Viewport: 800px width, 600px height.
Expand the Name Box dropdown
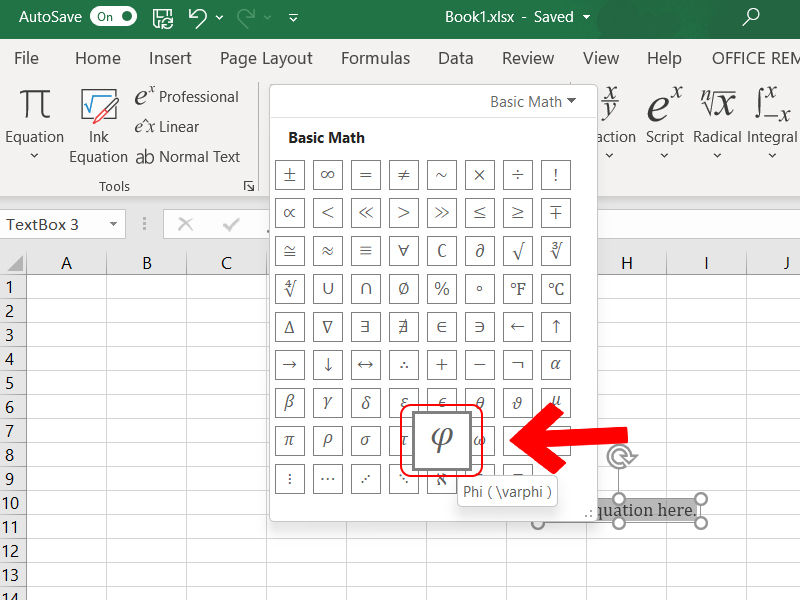point(113,224)
